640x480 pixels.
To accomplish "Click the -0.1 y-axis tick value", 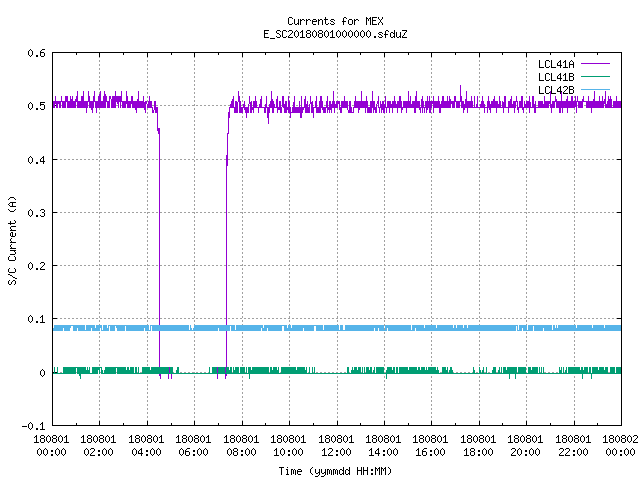I will 33,426.
